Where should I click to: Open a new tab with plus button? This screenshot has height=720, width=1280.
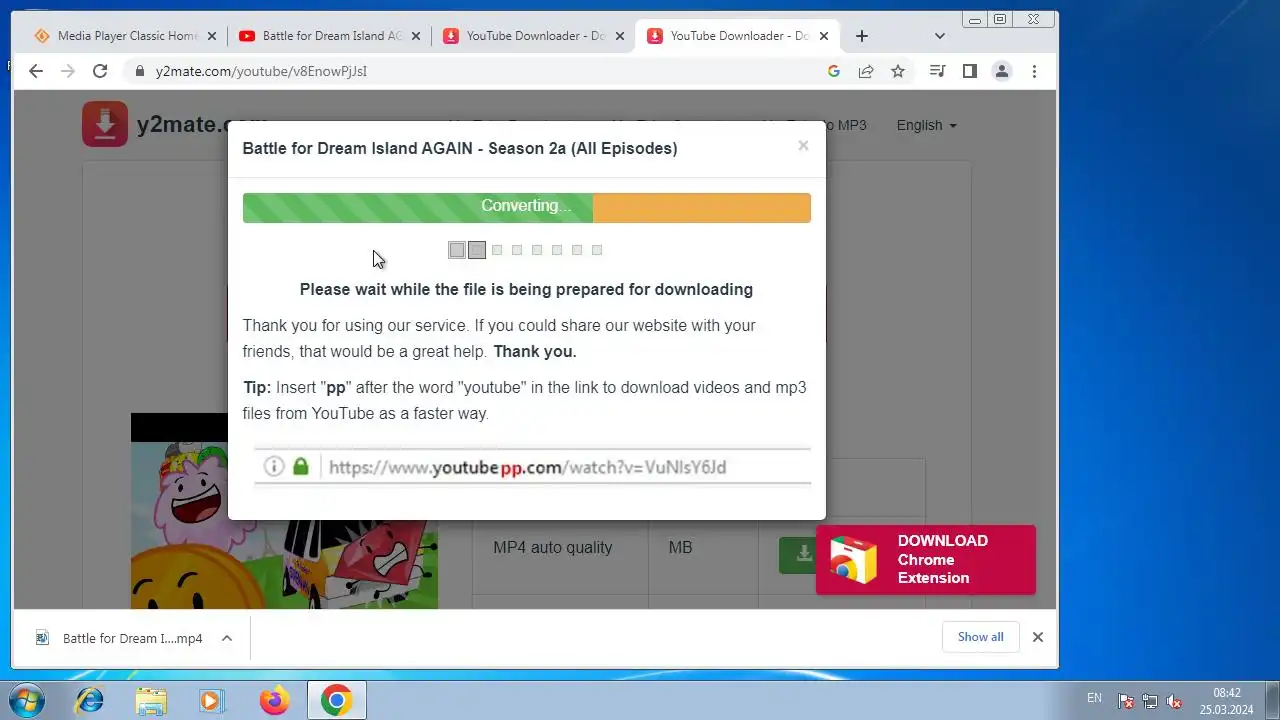[861, 36]
